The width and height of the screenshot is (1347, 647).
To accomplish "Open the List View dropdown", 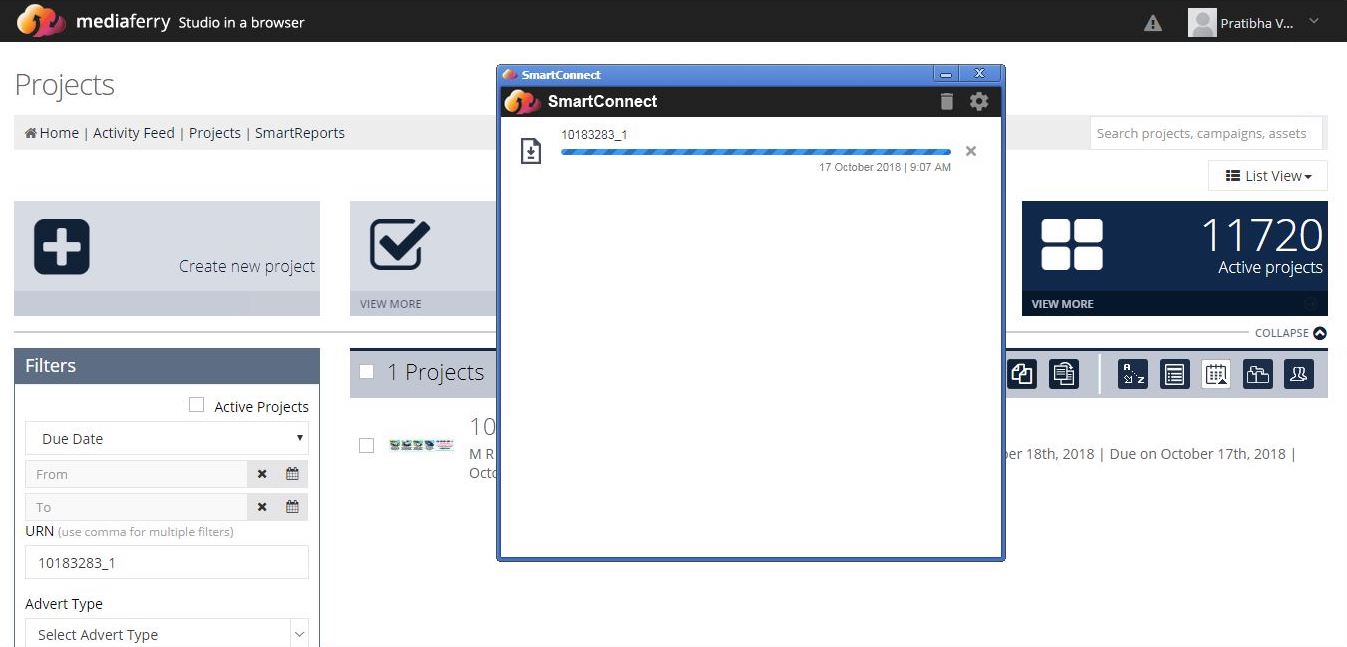I will pyautogui.click(x=1268, y=176).
